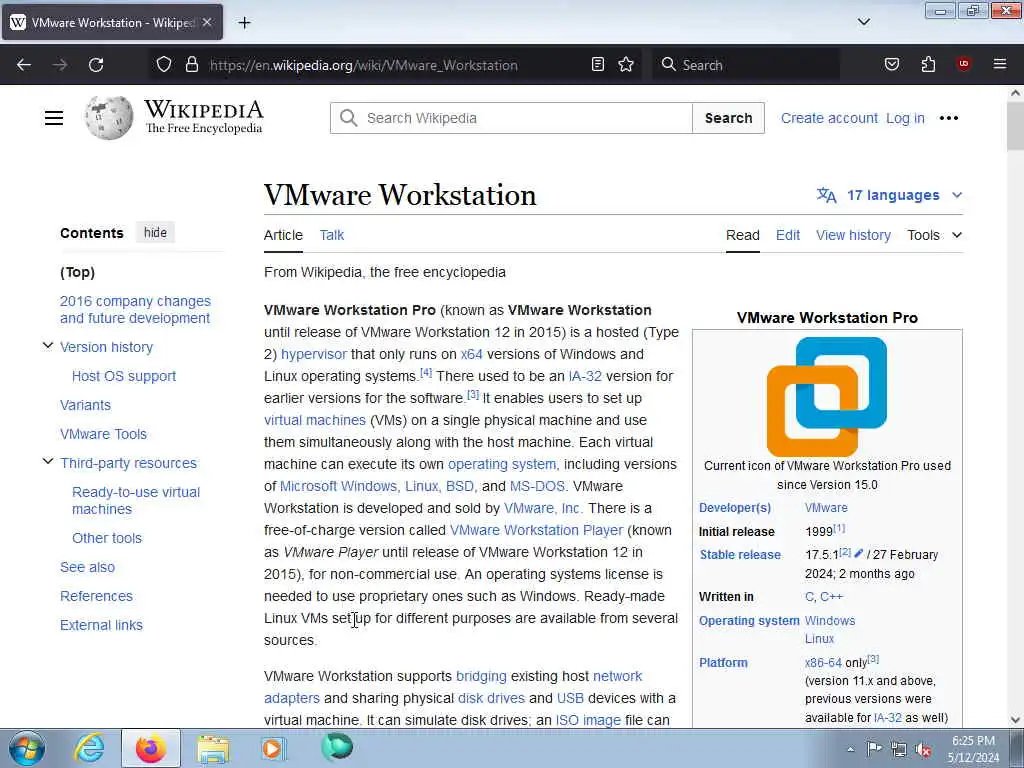
Task: Open Windows Explorer folder in taskbar
Action: pos(213,748)
